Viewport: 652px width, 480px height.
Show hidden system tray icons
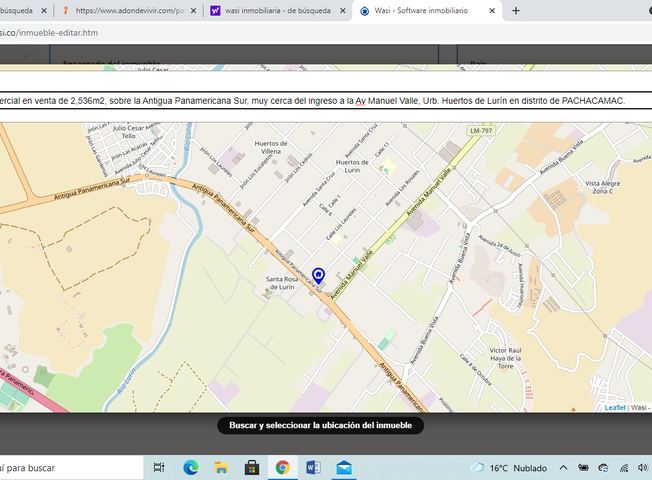pos(563,468)
